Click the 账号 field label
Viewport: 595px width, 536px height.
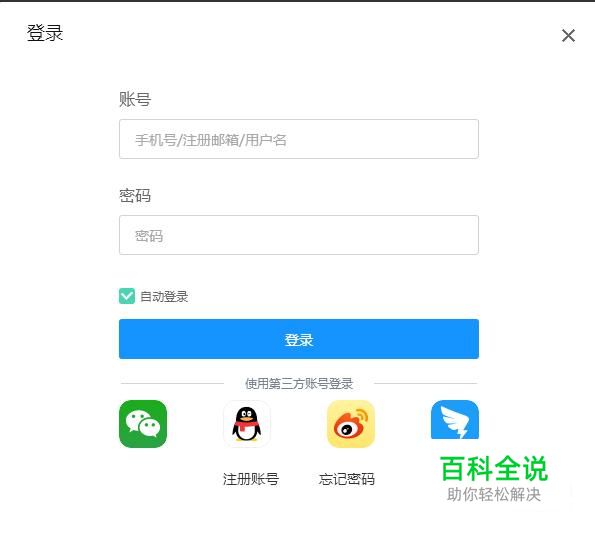135,99
